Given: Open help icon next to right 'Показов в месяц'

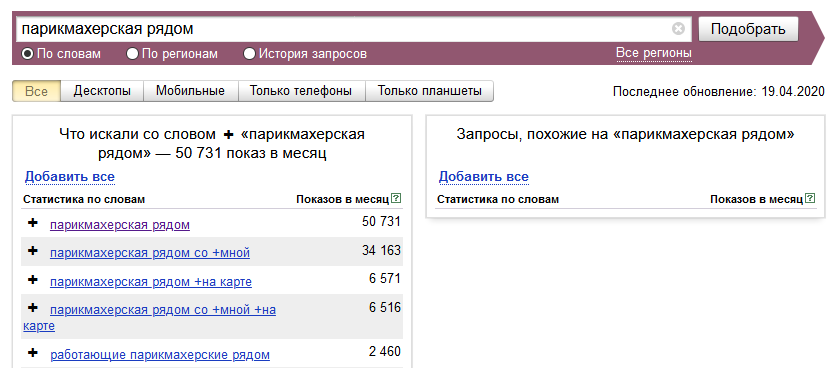Looking at the screenshot, I should 810,199.
